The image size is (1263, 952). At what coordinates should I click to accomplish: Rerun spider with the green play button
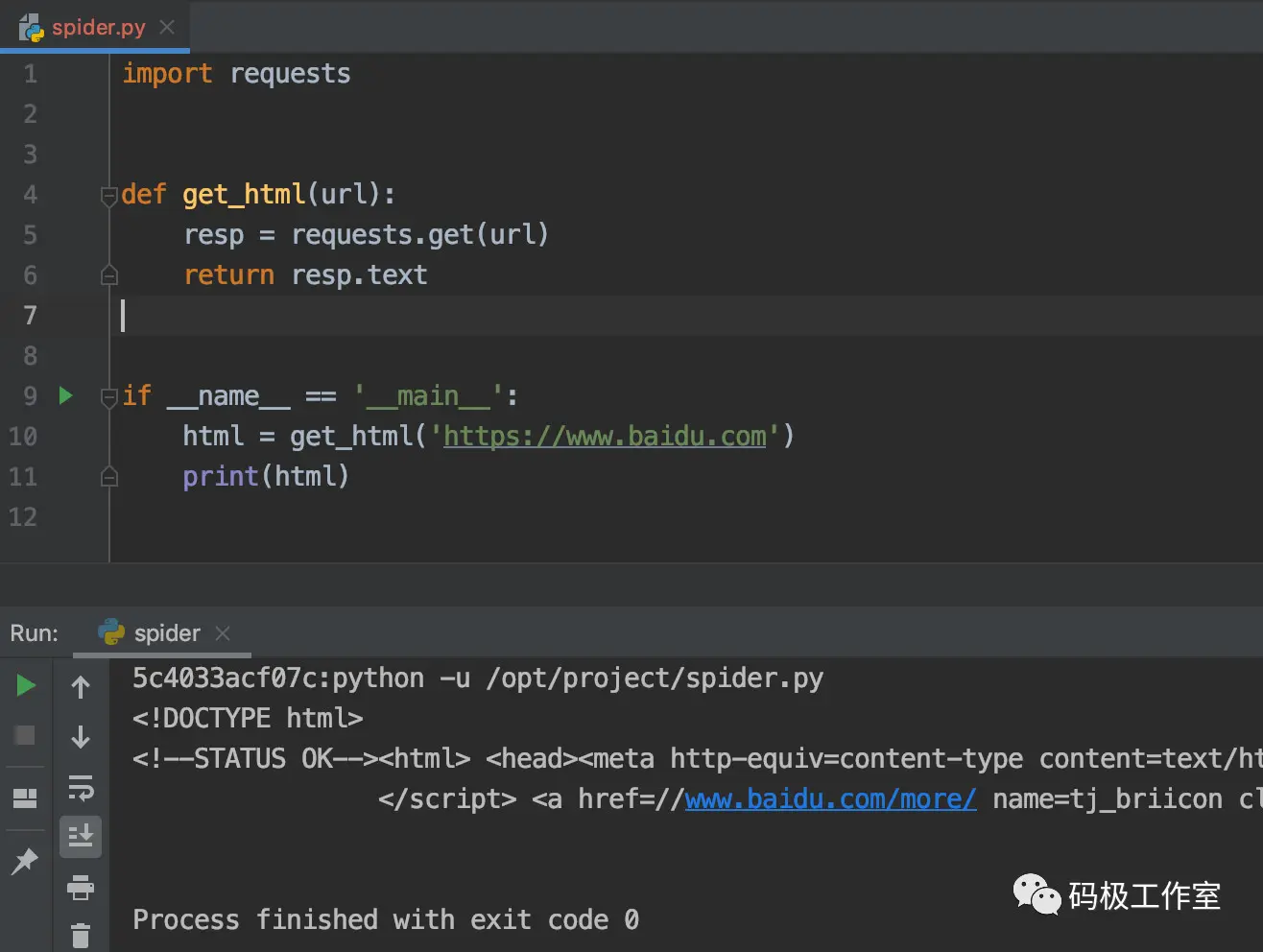tap(26, 685)
